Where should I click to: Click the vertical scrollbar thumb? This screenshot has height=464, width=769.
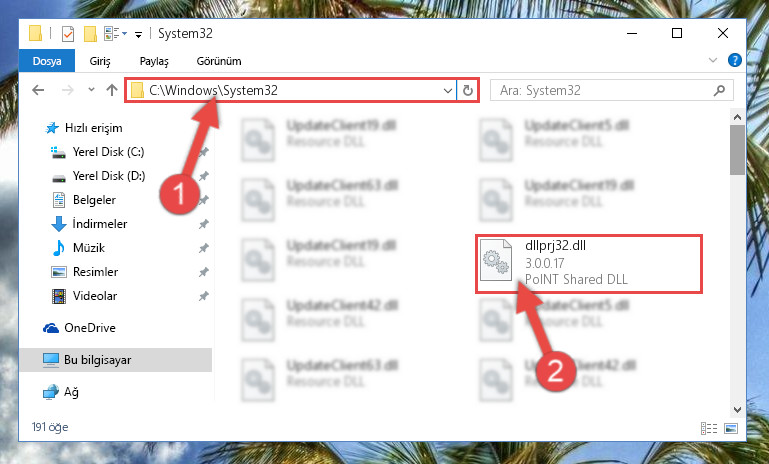tap(737, 150)
